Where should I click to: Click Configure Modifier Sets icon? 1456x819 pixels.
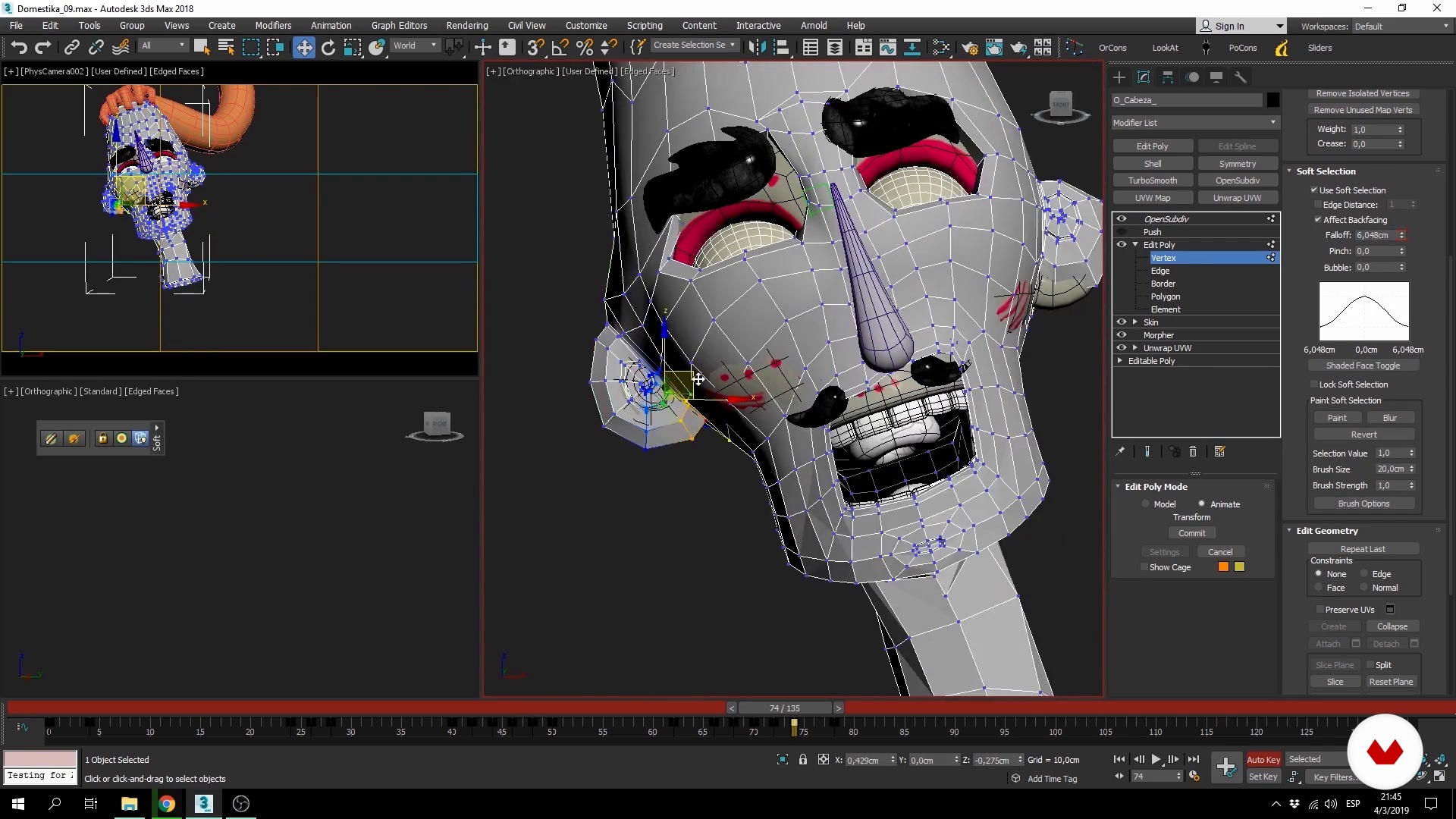1219,451
